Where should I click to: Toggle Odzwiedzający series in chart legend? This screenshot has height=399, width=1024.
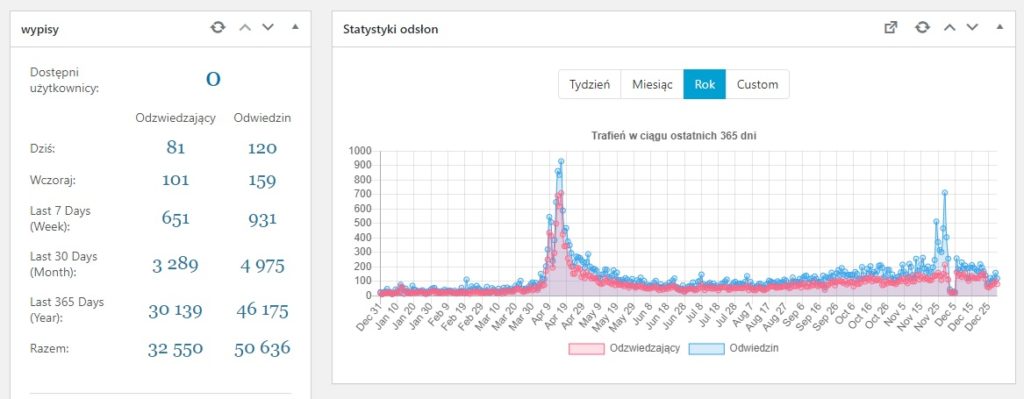(x=624, y=348)
